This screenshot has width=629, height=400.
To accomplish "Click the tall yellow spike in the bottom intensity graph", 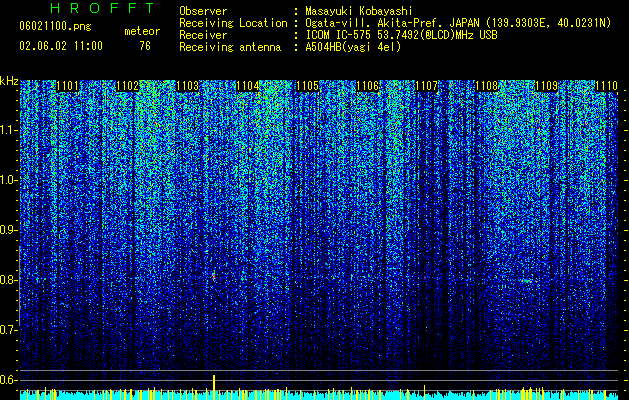I will [x=214, y=387].
